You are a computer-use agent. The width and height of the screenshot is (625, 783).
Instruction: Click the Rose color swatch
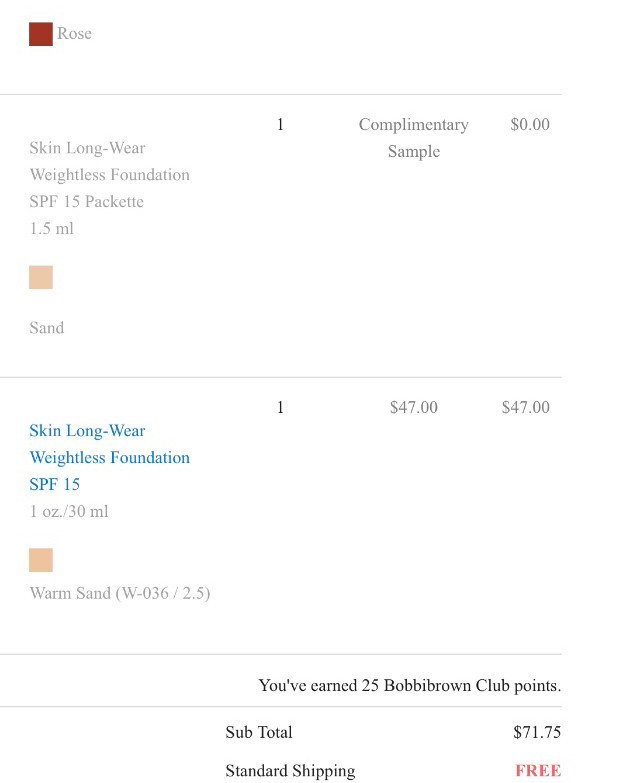pos(41,34)
